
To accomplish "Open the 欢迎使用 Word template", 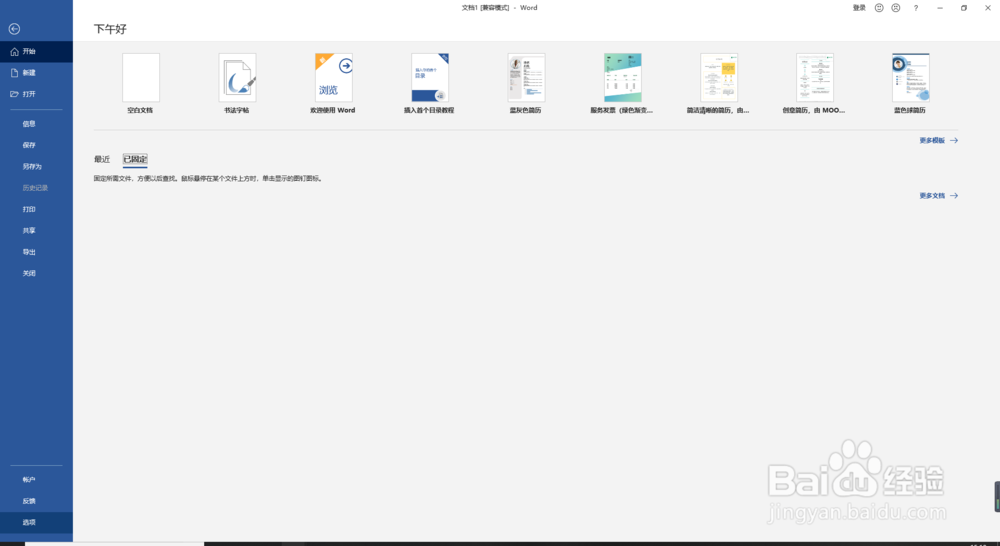I will [x=334, y=84].
